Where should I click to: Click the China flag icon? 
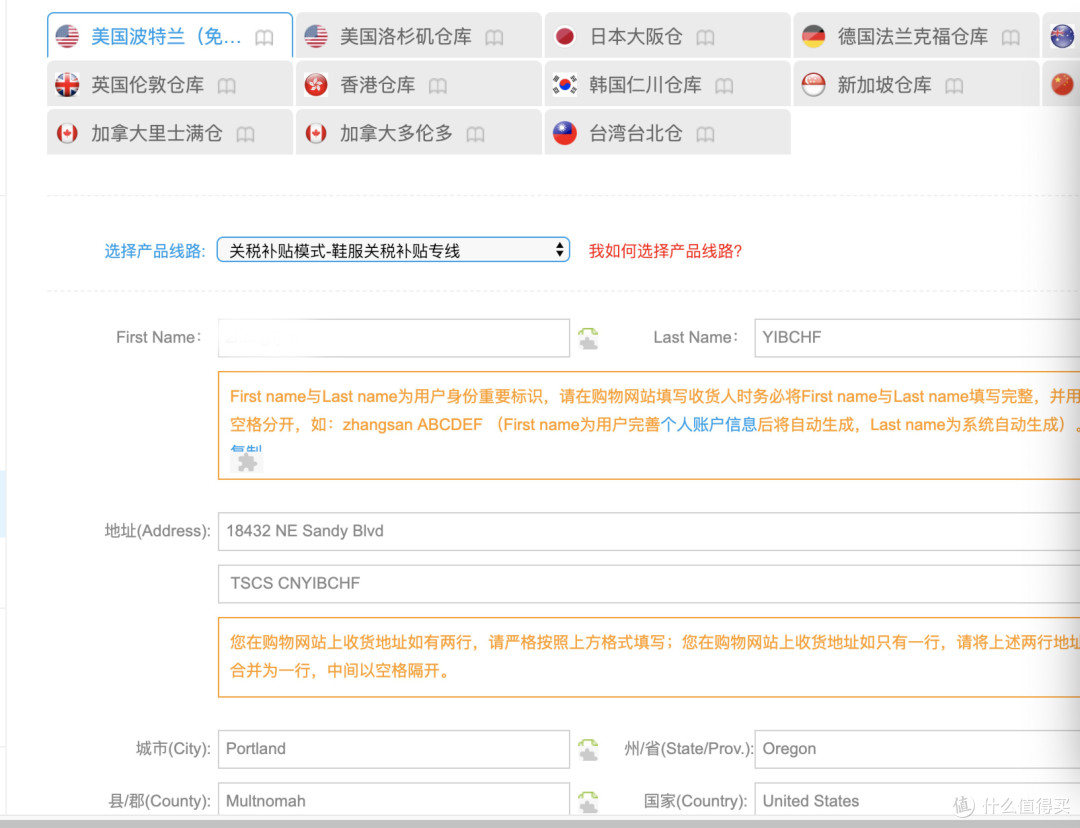coord(1062,85)
